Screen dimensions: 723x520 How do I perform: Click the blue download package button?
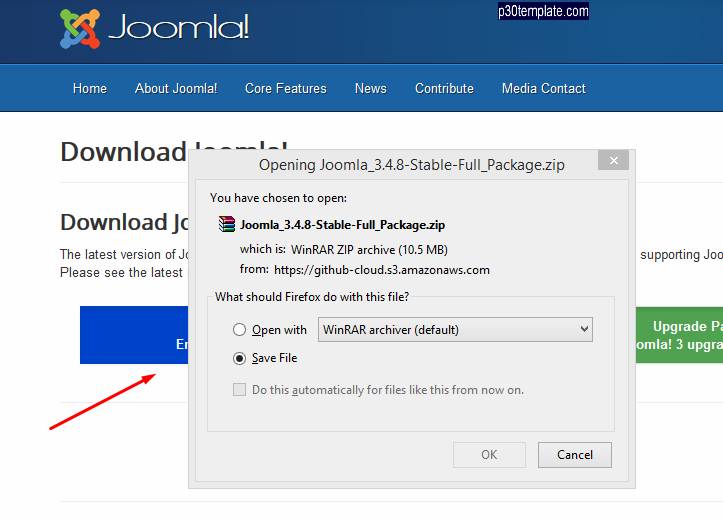click(134, 335)
